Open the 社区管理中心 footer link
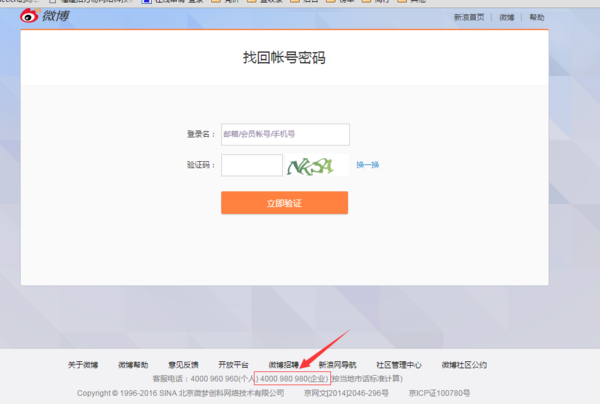This screenshot has width=600, height=404. [x=399, y=365]
